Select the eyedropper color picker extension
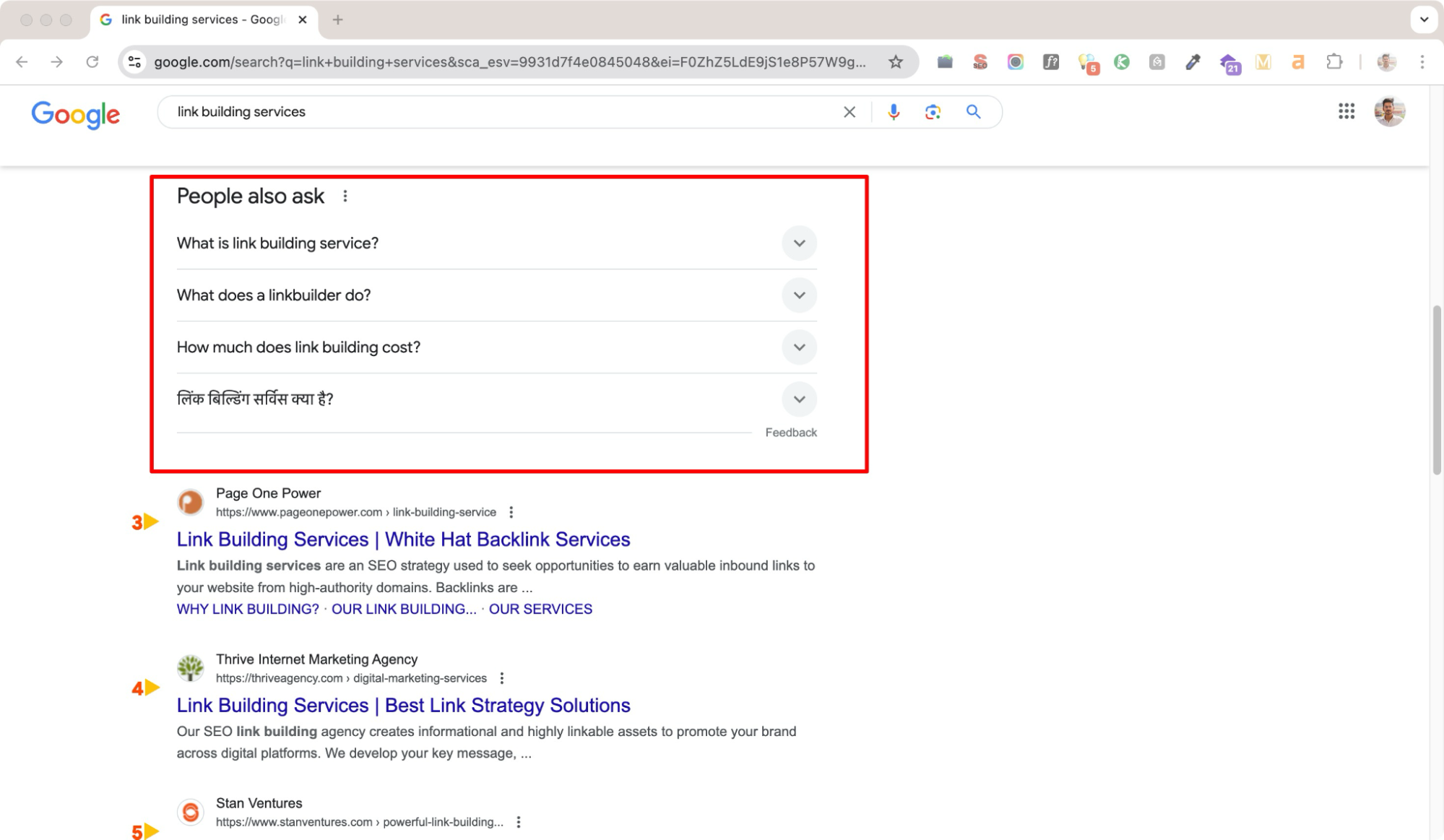 point(1193,62)
